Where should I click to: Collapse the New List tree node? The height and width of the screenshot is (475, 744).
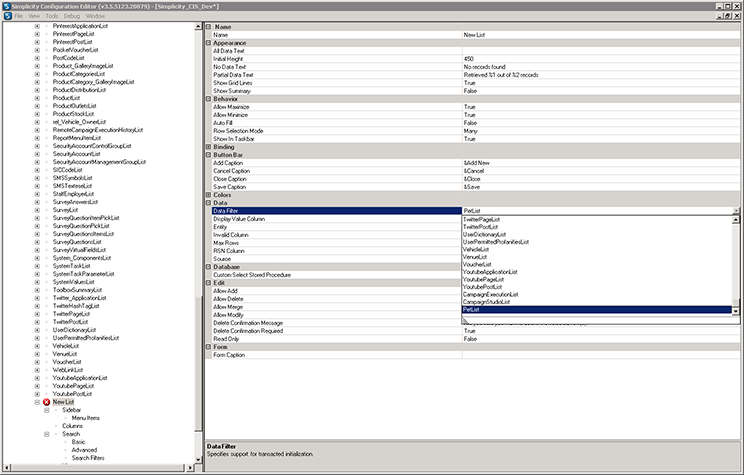click(x=37, y=402)
